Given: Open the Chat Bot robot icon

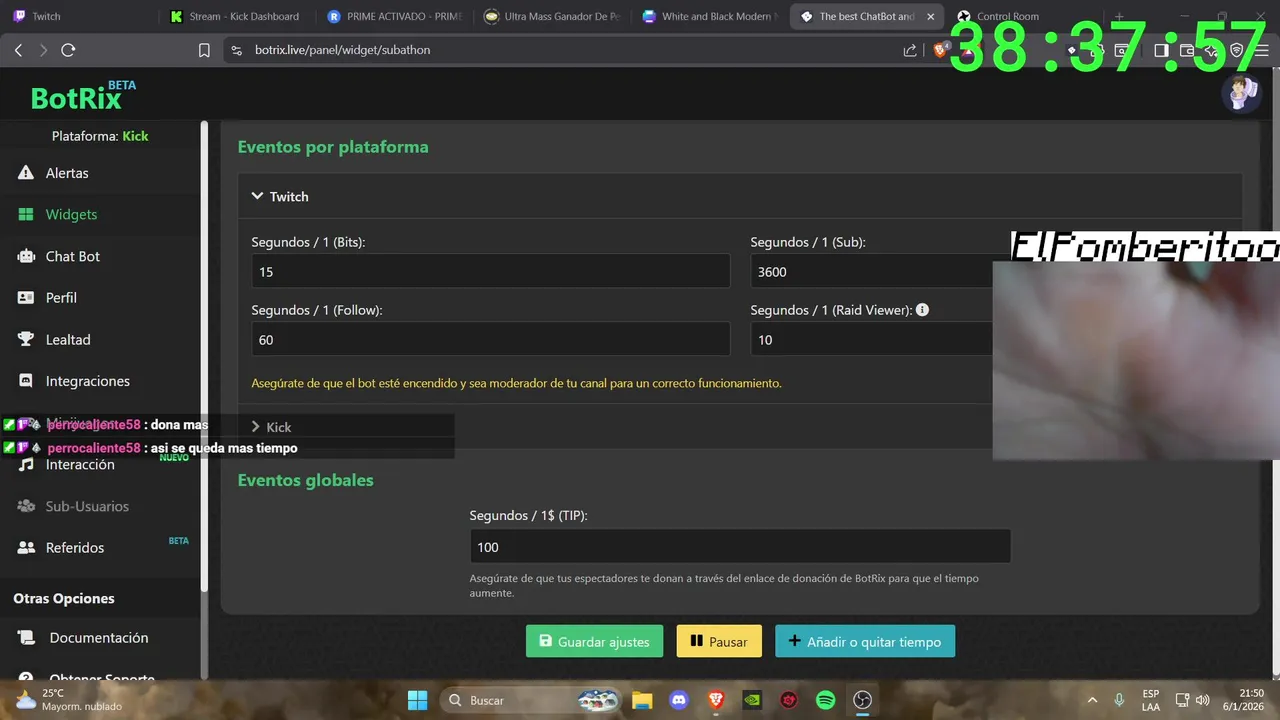Looking at the screenshot, I should tap(26, 256).
